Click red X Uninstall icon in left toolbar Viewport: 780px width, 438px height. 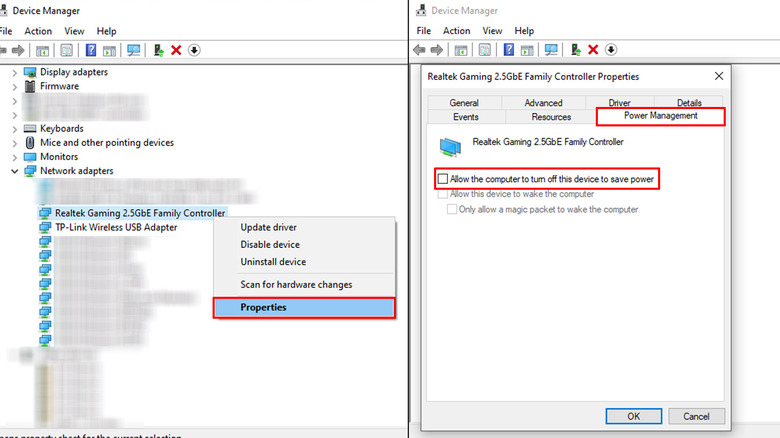(176, 50)
